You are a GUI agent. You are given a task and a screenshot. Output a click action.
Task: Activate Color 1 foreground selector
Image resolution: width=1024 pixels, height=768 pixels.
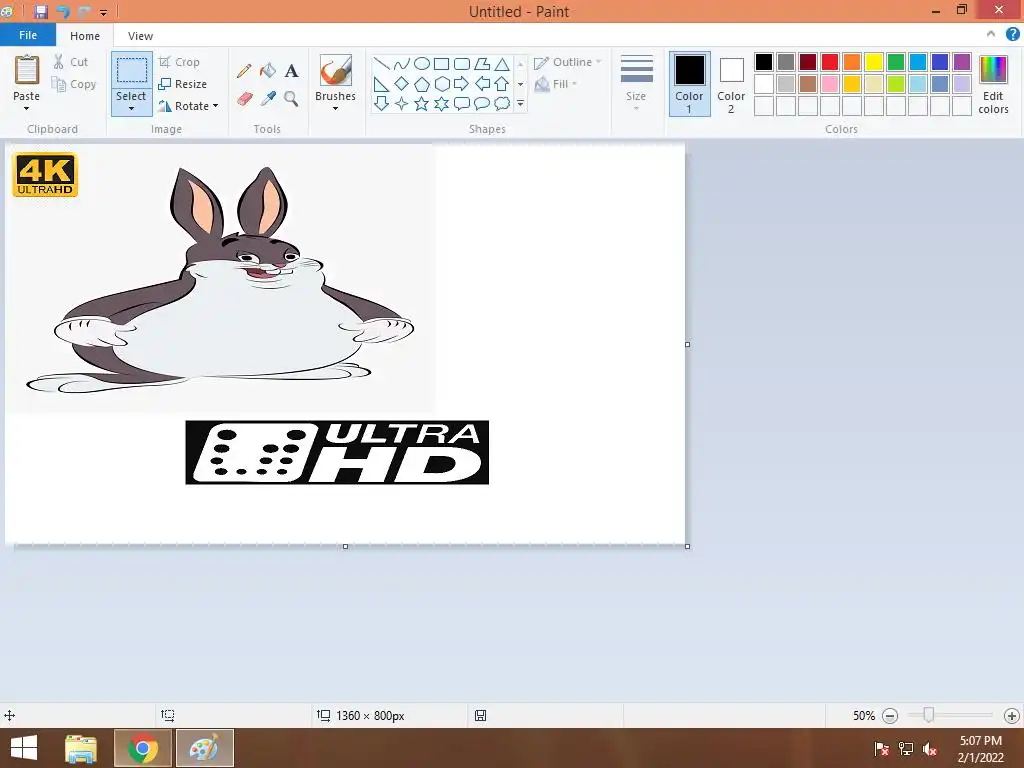[x=690, y=84]
